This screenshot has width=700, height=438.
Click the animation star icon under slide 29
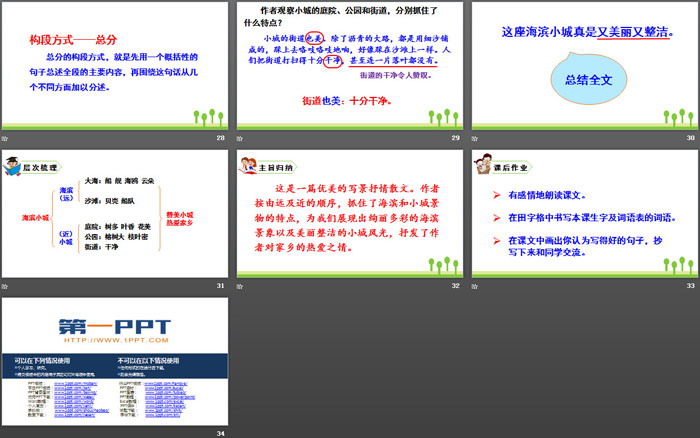pos(240,138)
